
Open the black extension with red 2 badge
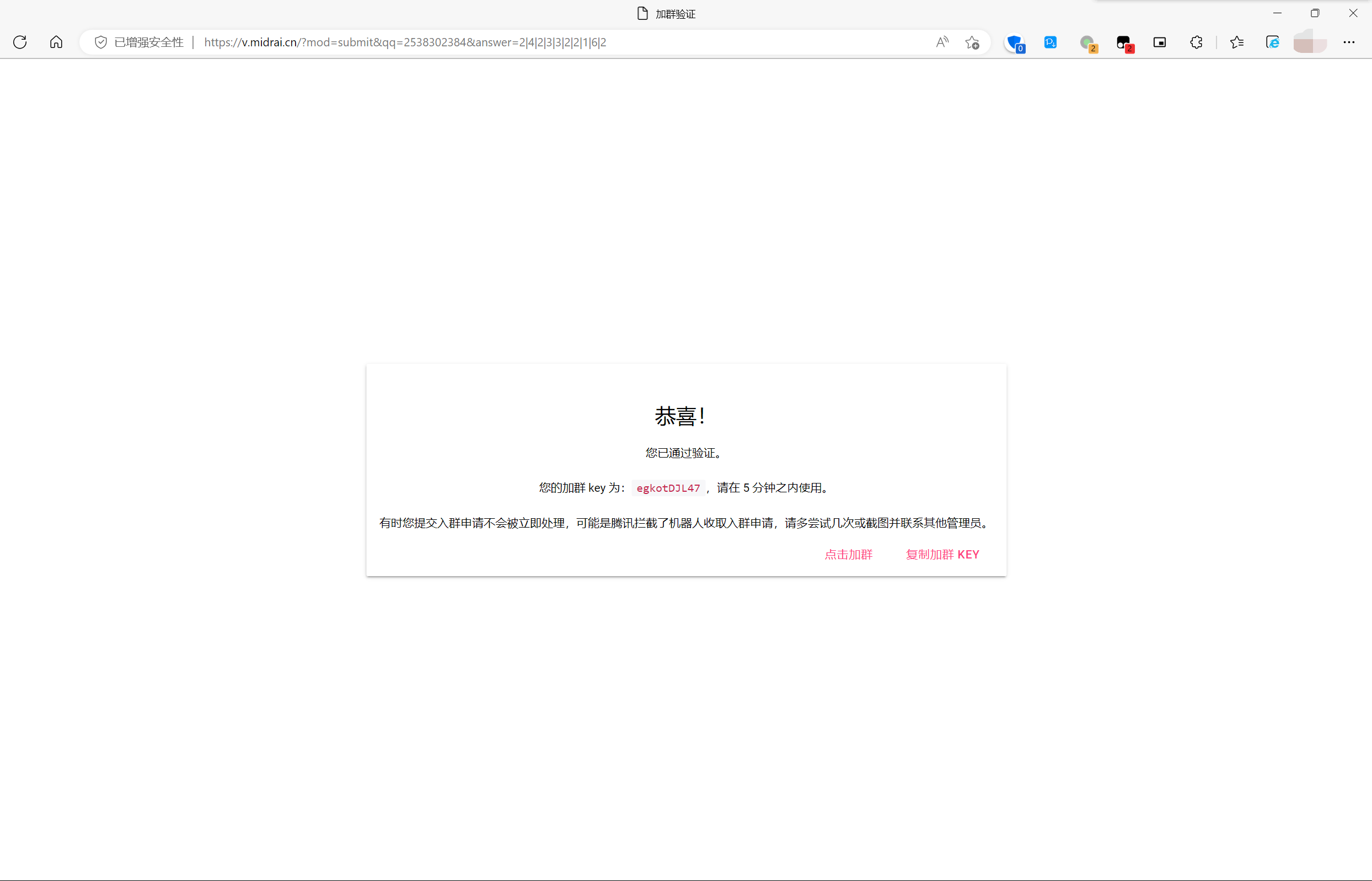pyautogui.click(x=1125, y=44)
